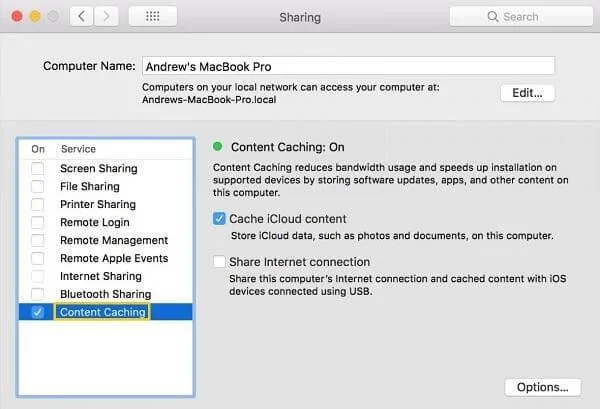Uncheck the Content Caching service checkbox
This screenshot has width=600, height=409.
[38, 313]
